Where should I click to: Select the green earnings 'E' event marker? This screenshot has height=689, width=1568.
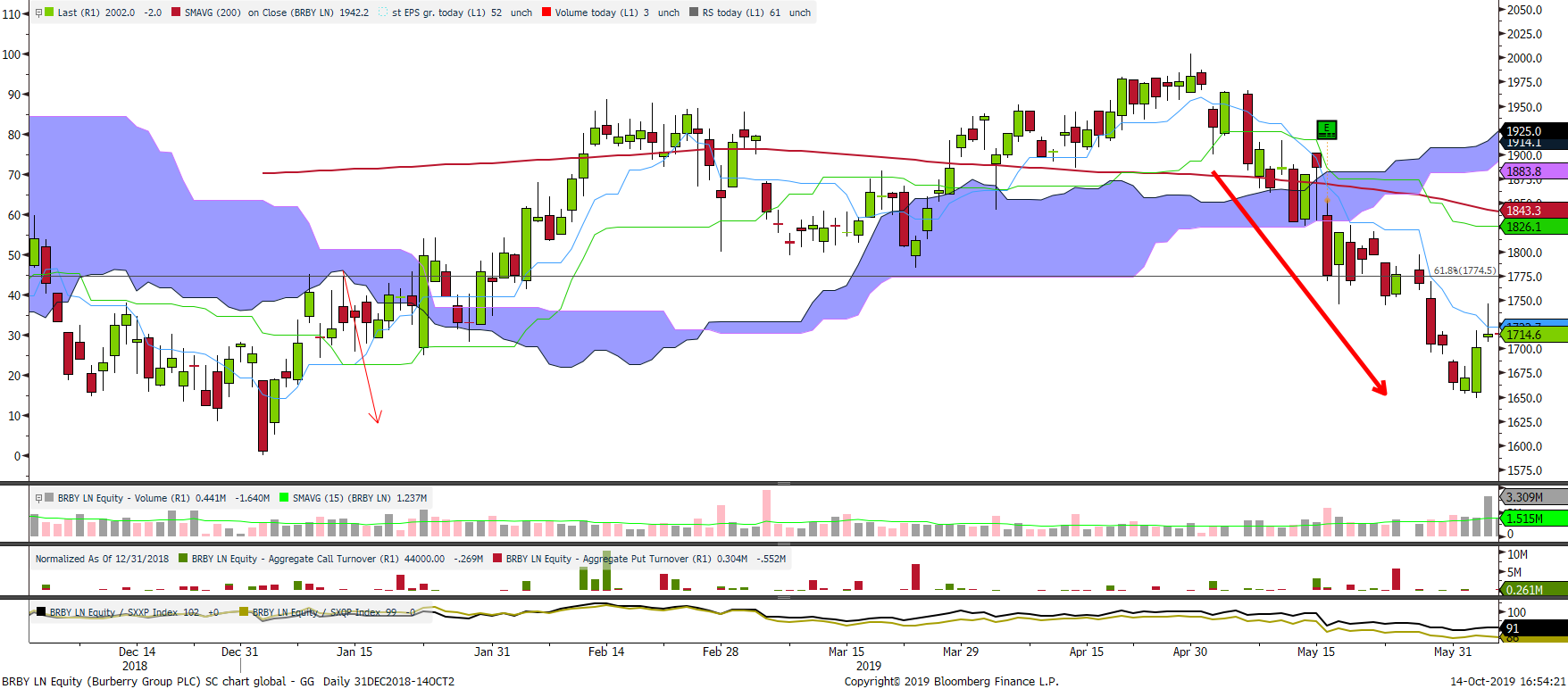(x=1327, y=130)
